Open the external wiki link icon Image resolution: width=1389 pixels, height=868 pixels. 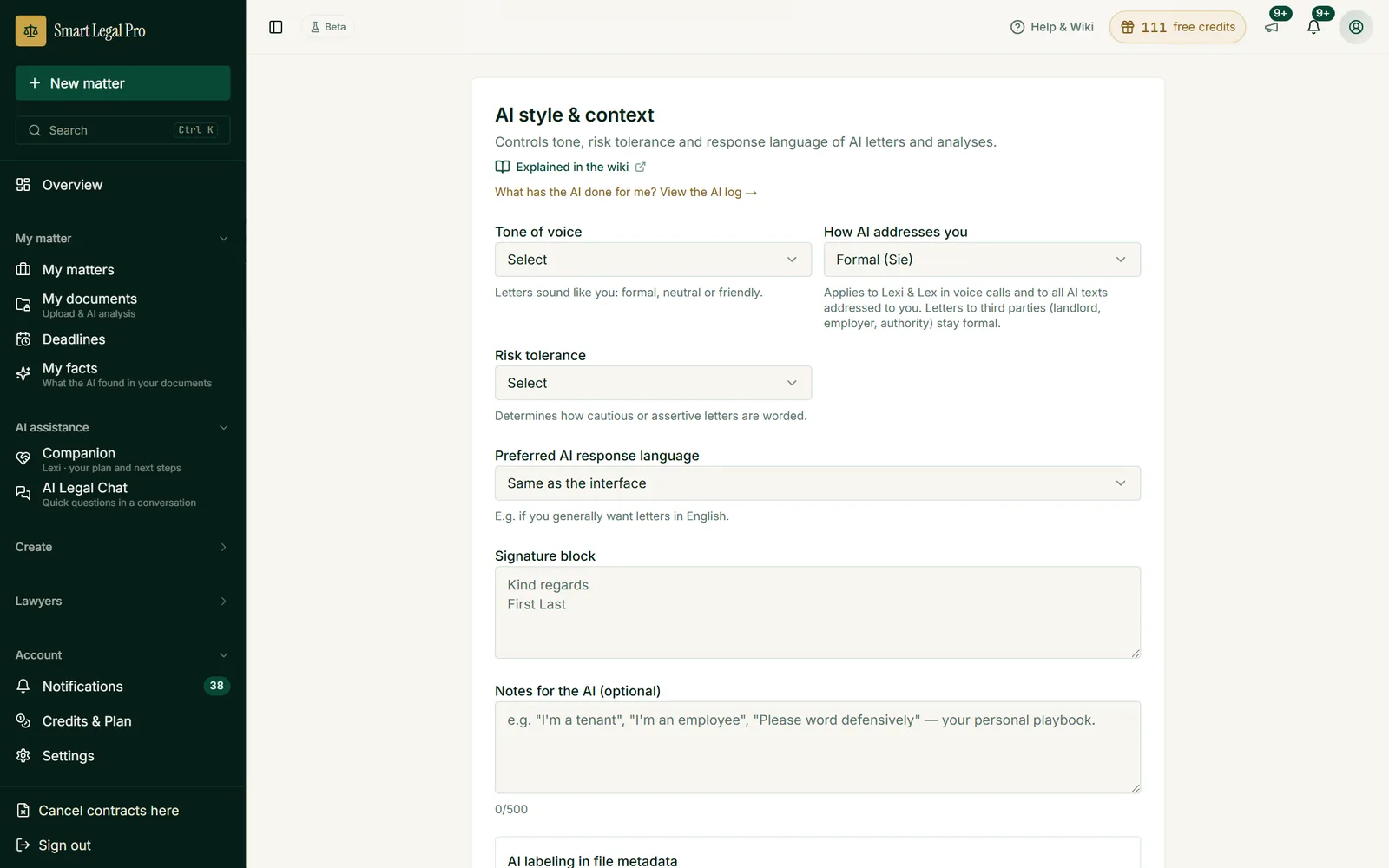click(641, 167)
